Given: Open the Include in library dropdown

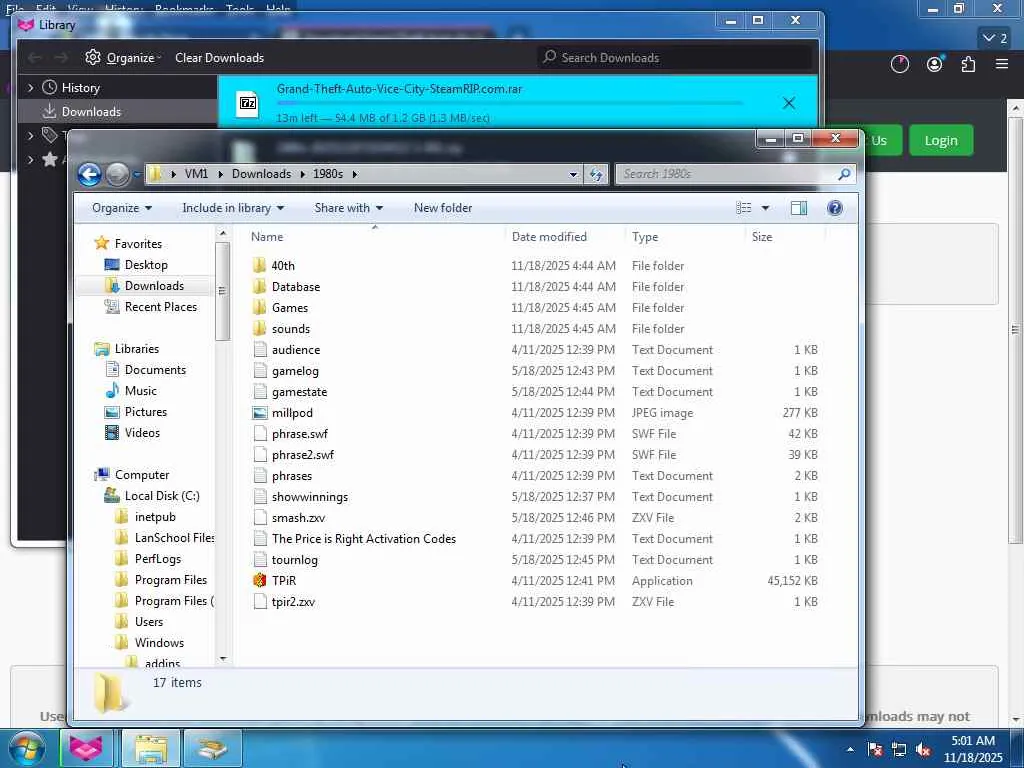Looking at the screenshot, I should click(x=233, y=208).
